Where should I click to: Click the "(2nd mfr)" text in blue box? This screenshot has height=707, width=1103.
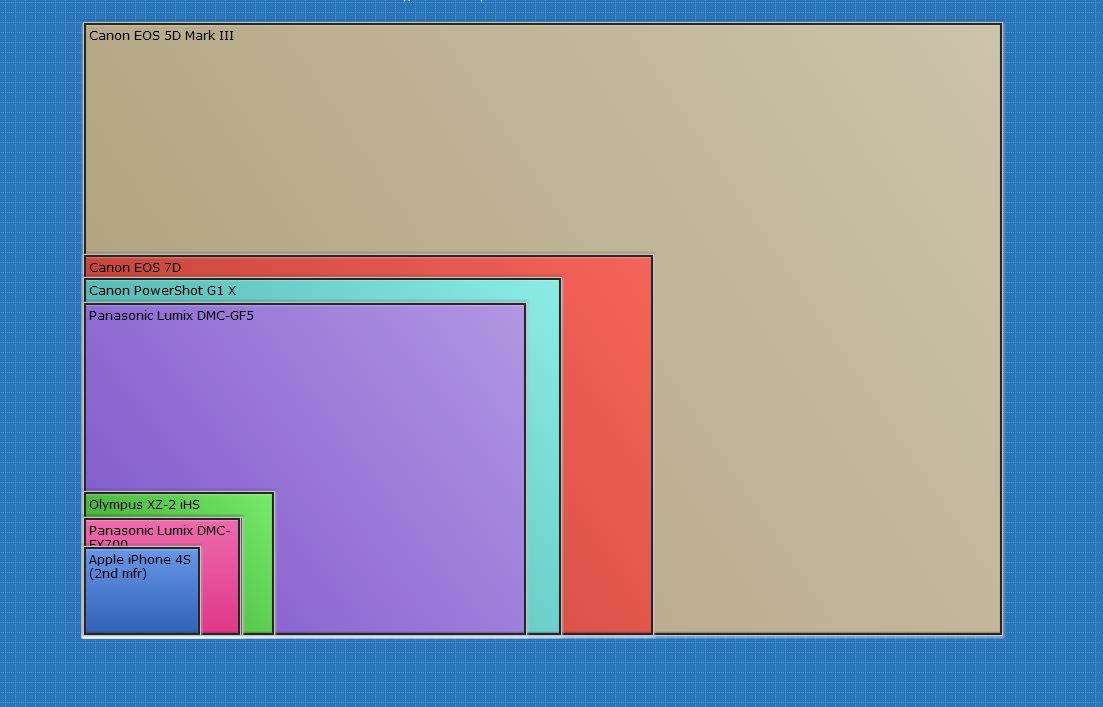point(118,574)
